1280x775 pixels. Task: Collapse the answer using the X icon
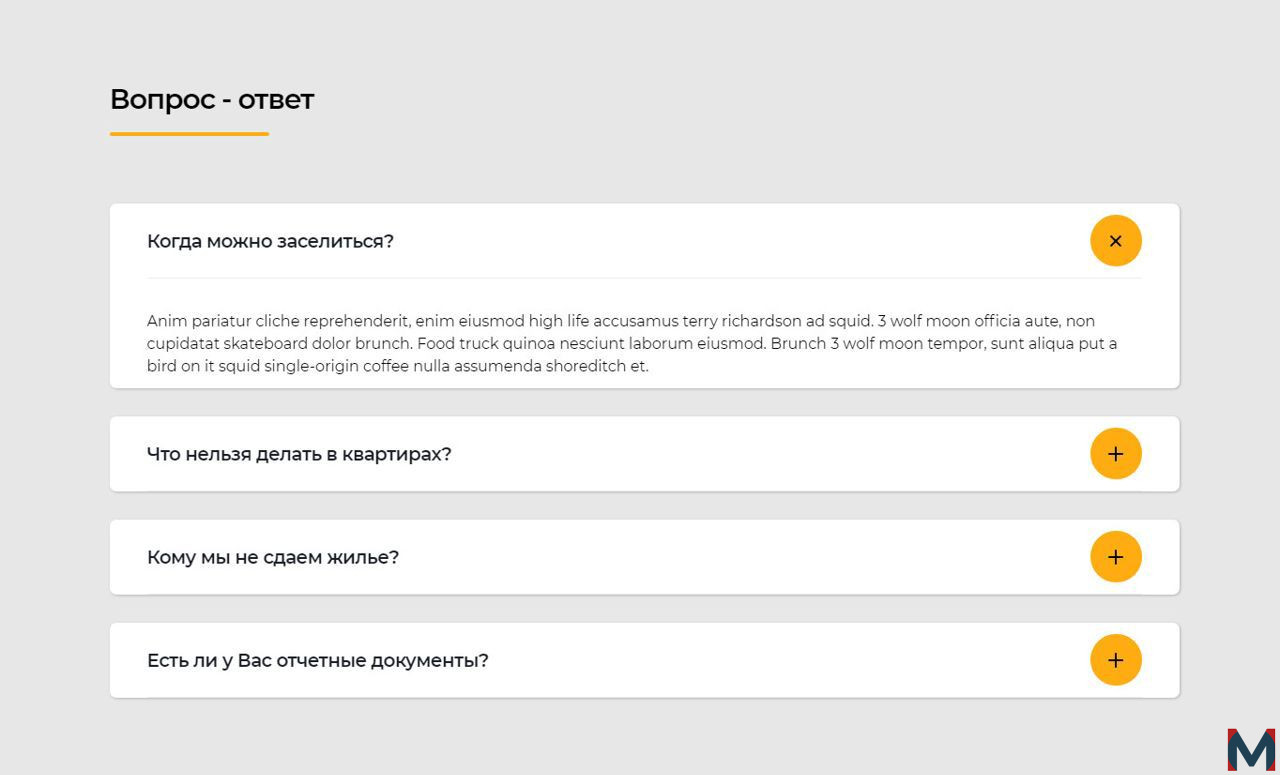(x=1116, y=241)
